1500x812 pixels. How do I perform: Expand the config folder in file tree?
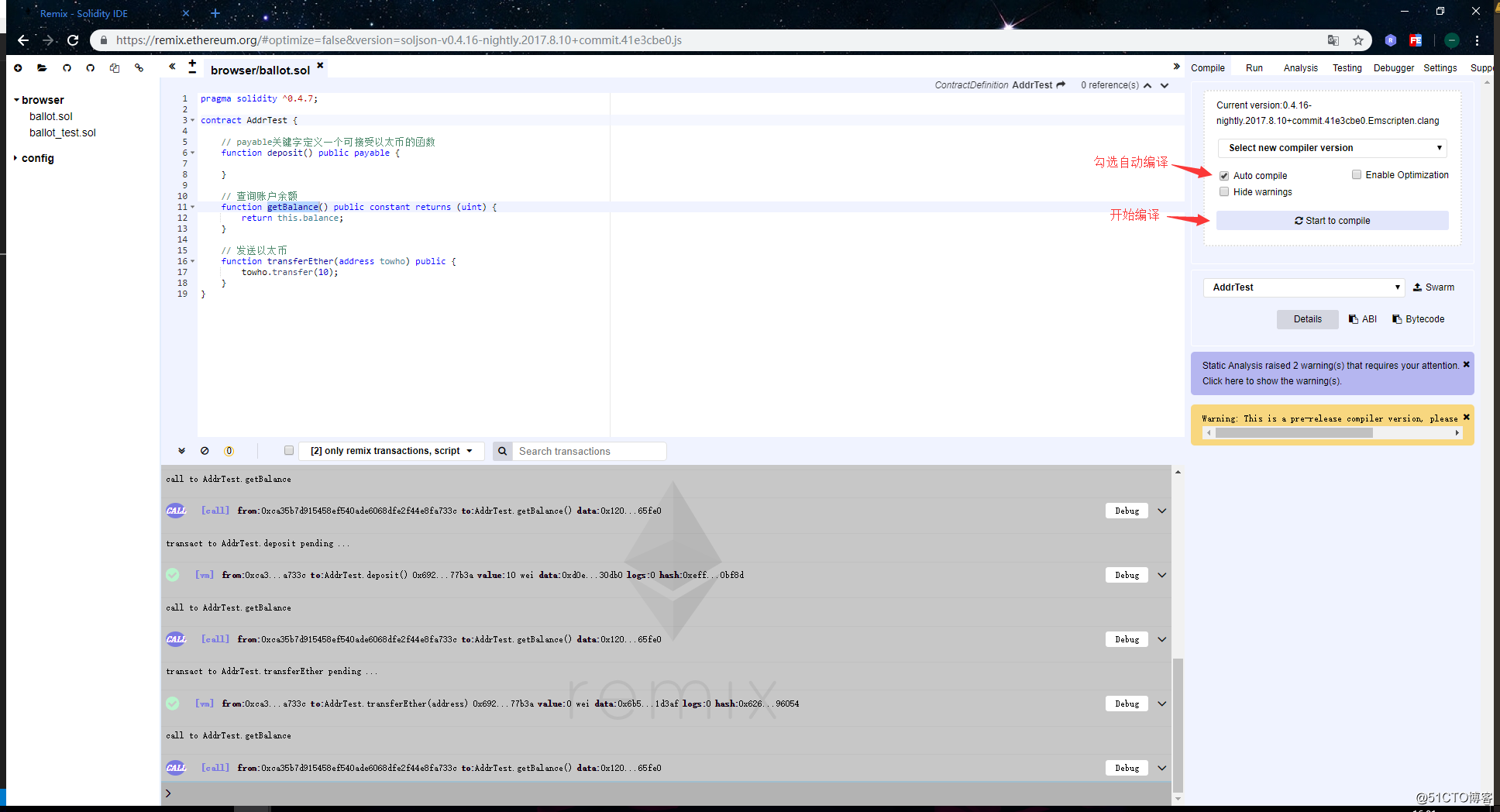pos(16,158)
